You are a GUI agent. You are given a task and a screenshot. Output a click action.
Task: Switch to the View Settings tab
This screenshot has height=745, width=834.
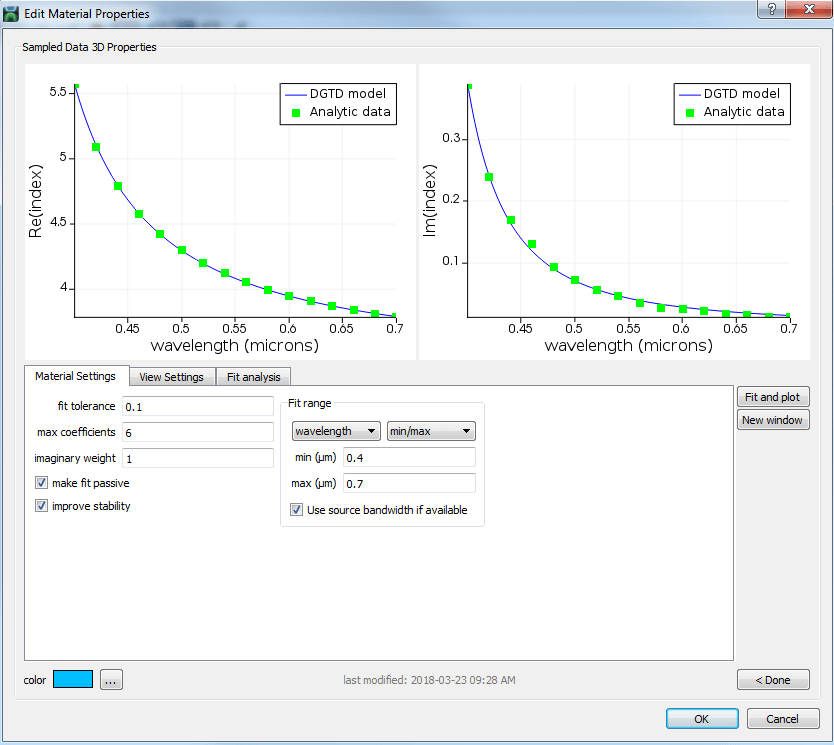pyautogui.click(x=171, y=377)
